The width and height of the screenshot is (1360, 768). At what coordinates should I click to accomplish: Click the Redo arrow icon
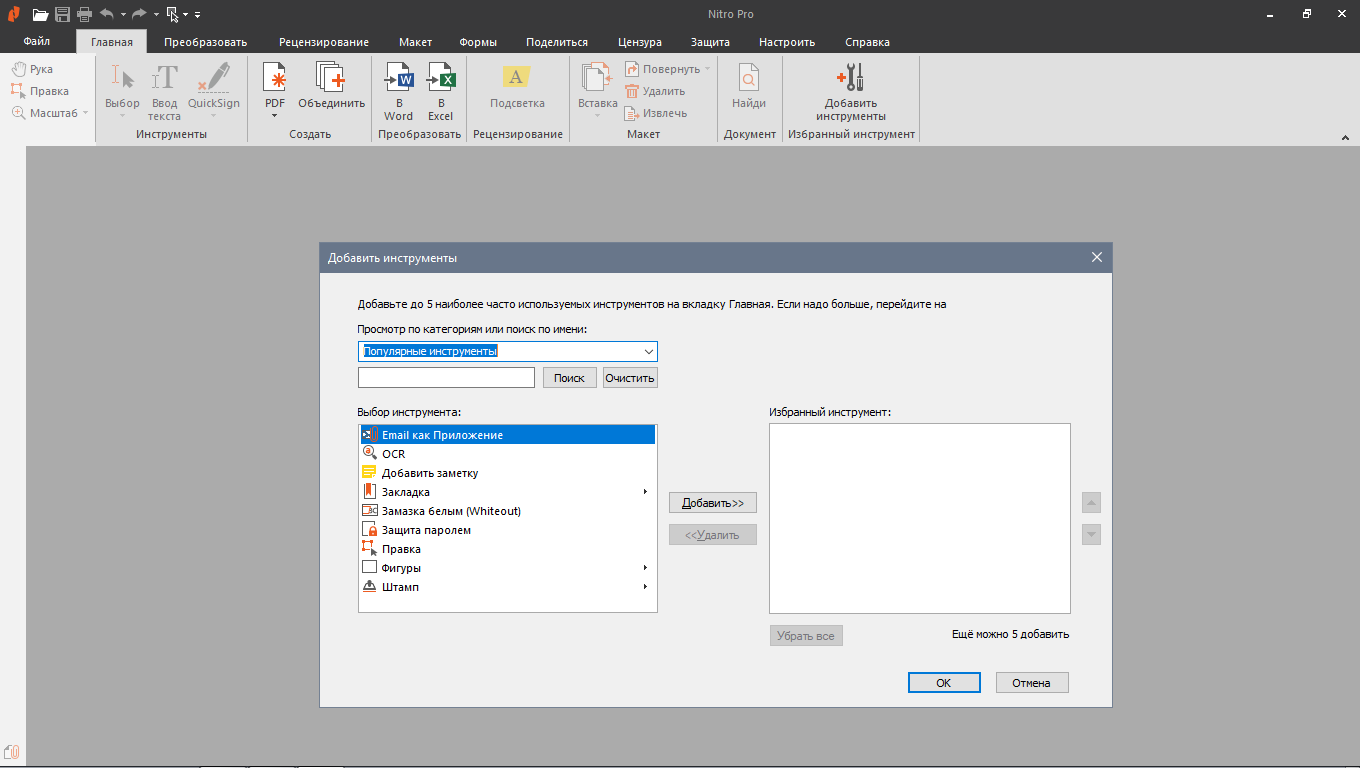(139, 14)
